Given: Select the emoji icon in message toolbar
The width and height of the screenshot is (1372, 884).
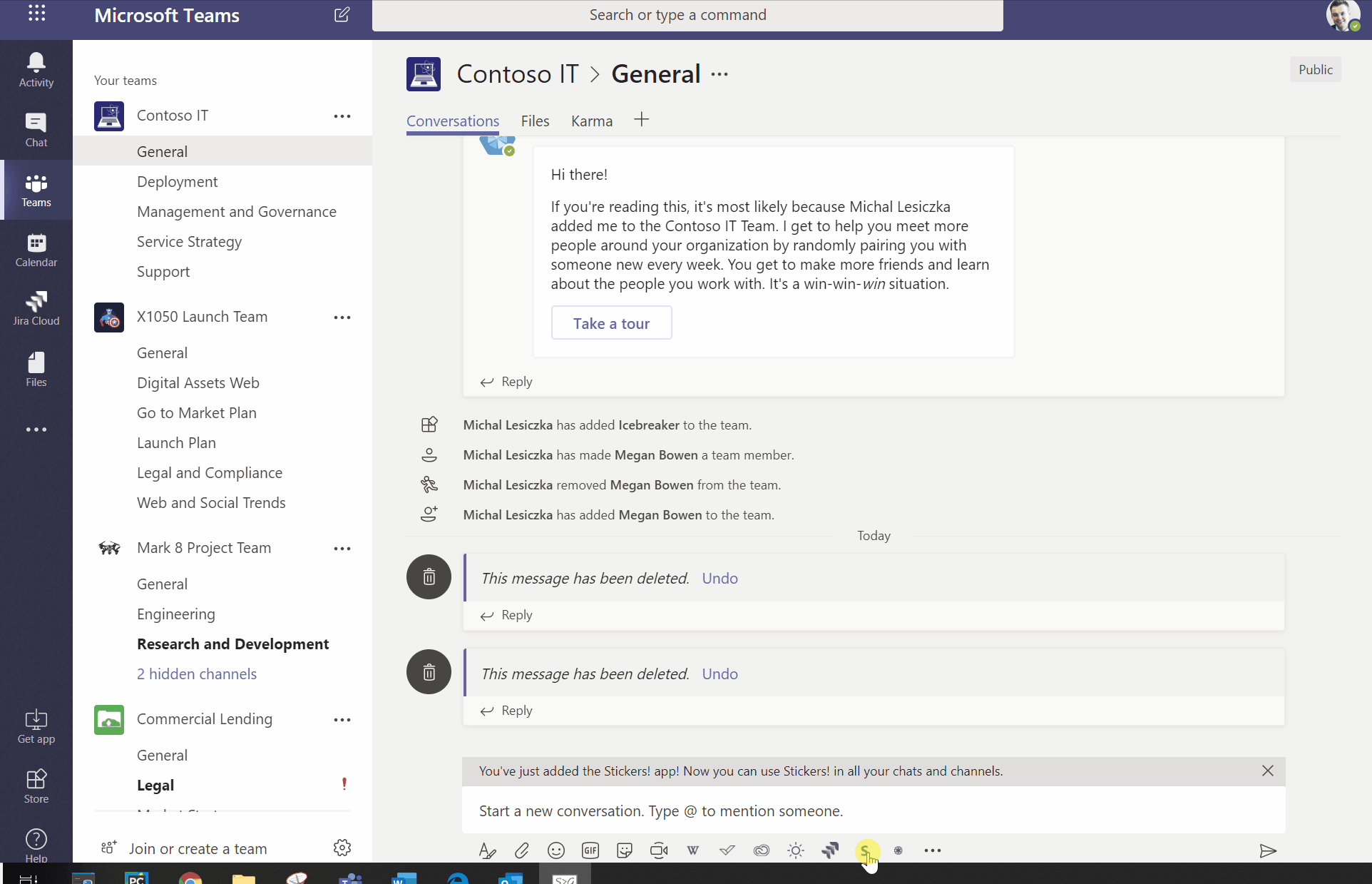Looking at the screenshot, I should (x=556, y=850).
